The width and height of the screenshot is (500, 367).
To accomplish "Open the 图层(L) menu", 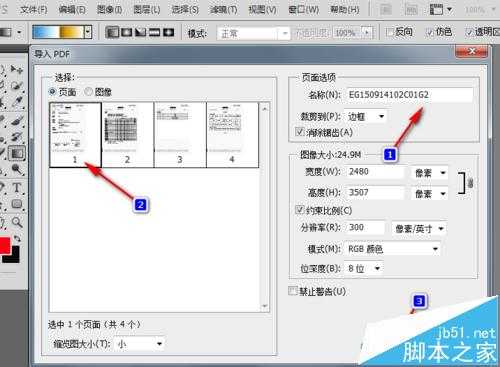I will tap(147, 10).
